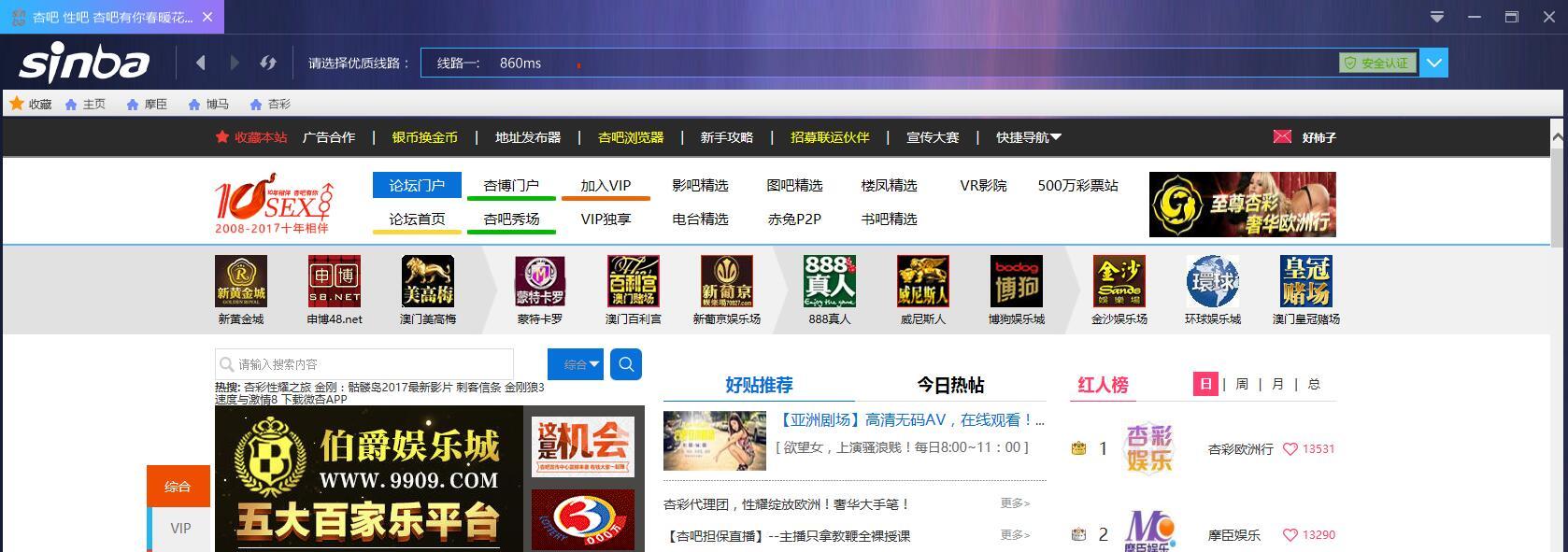Click the blue magnifier search button
Image resolution: width=1568 pixels, height=552 pixels.
(626, 364)
